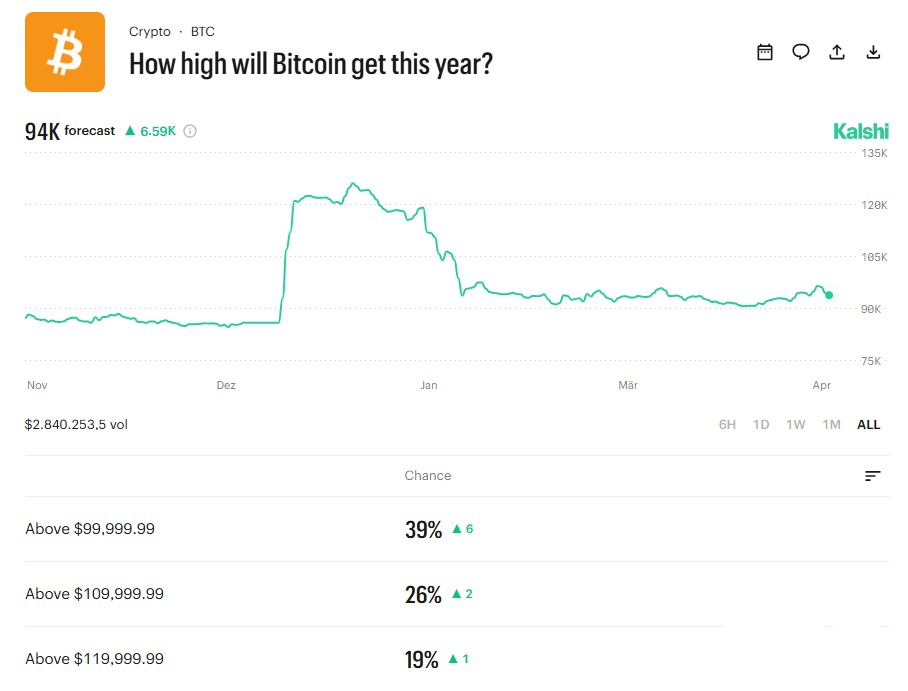Click the forecast info circle icon
The image size is (908, 691).
tap(190, 131)
